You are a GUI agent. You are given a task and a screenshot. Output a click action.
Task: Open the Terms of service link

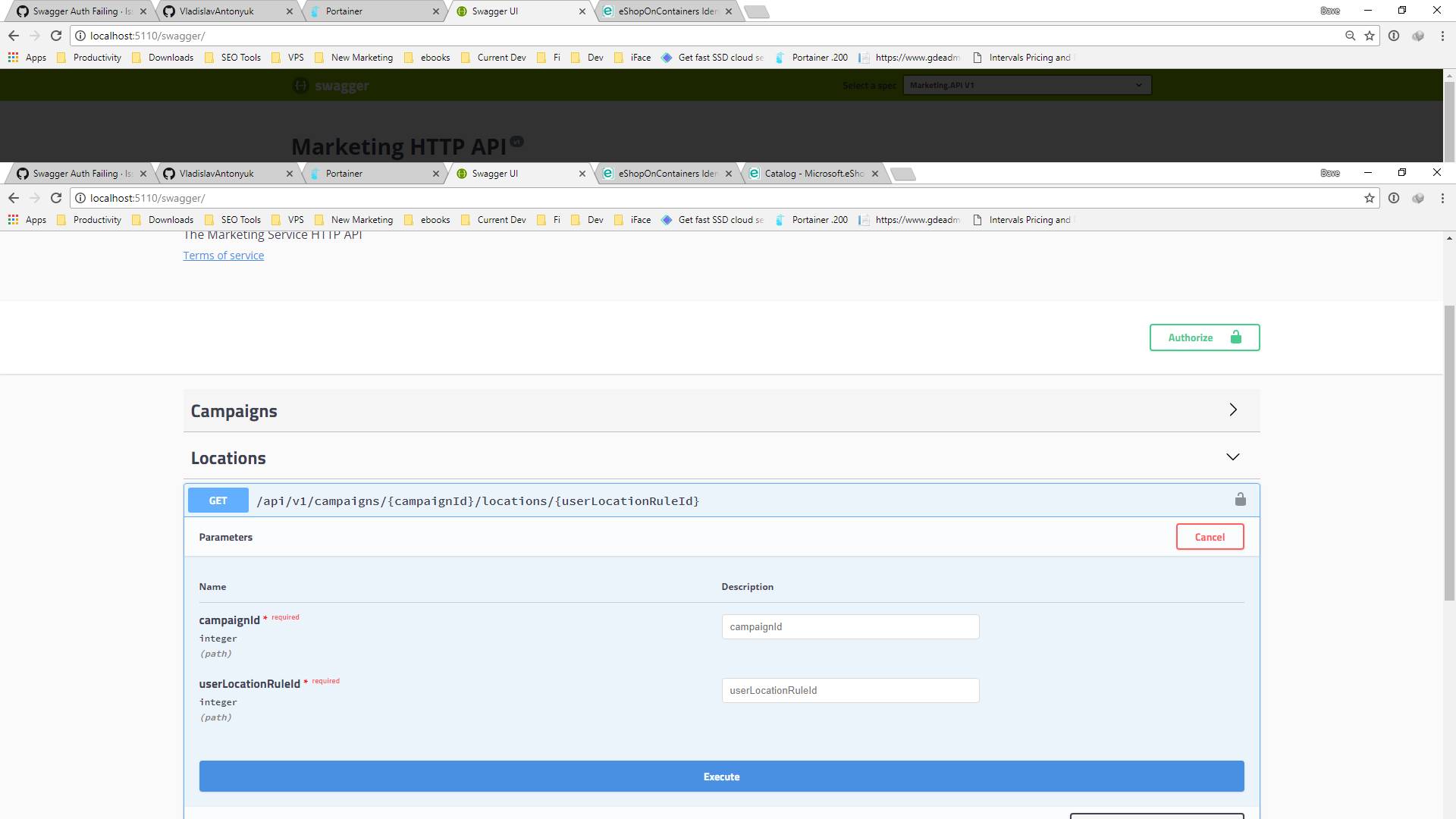(224, 256)
